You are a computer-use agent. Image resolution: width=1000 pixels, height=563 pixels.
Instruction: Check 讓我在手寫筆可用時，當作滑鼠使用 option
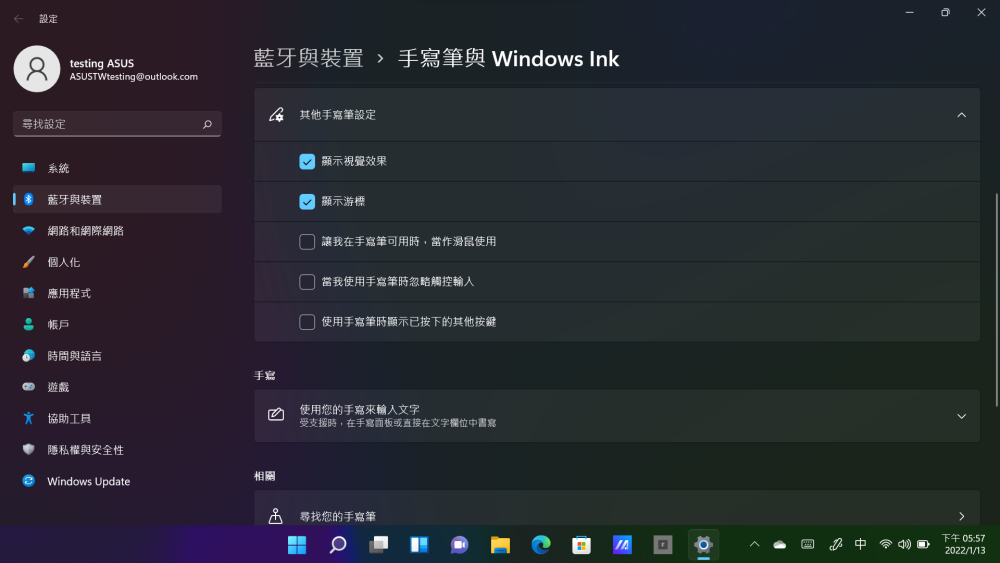[307, 241]
